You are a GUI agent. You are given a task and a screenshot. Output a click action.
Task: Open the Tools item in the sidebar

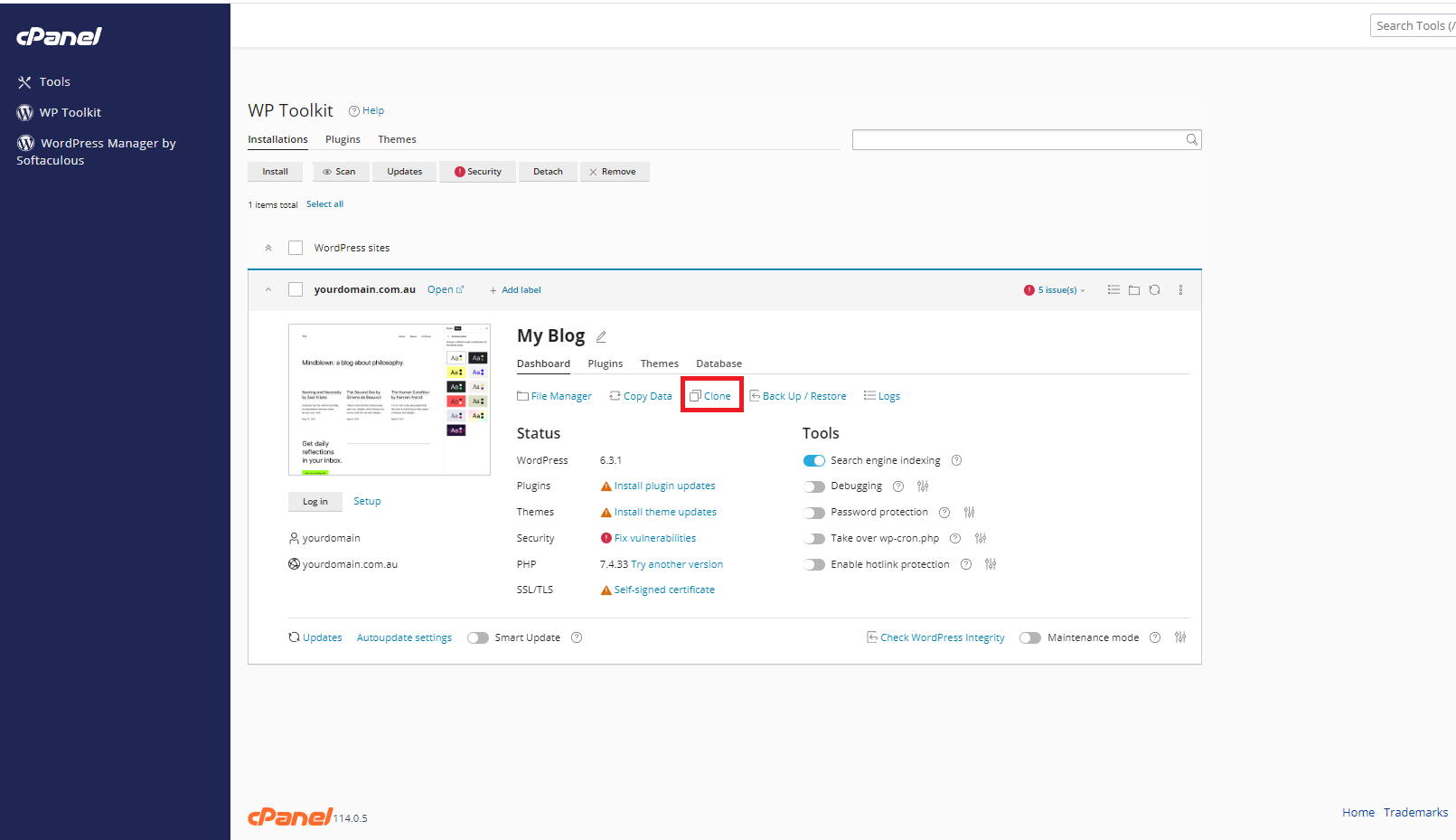(43, 82)
